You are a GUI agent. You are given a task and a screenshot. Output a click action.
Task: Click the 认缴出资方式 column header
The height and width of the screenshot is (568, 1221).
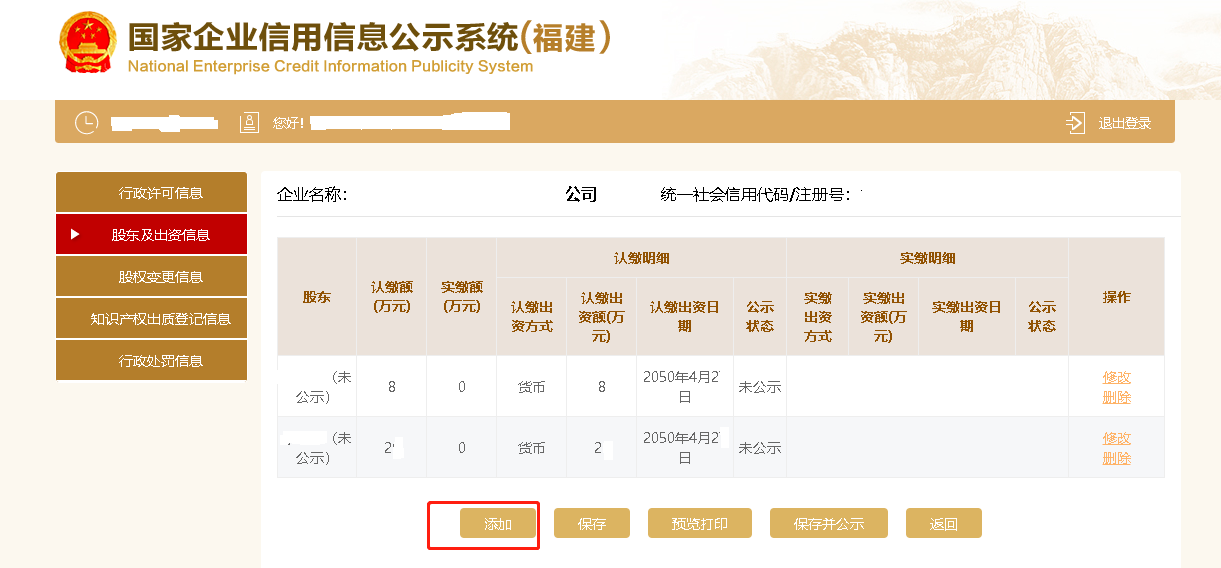(532, 317)
